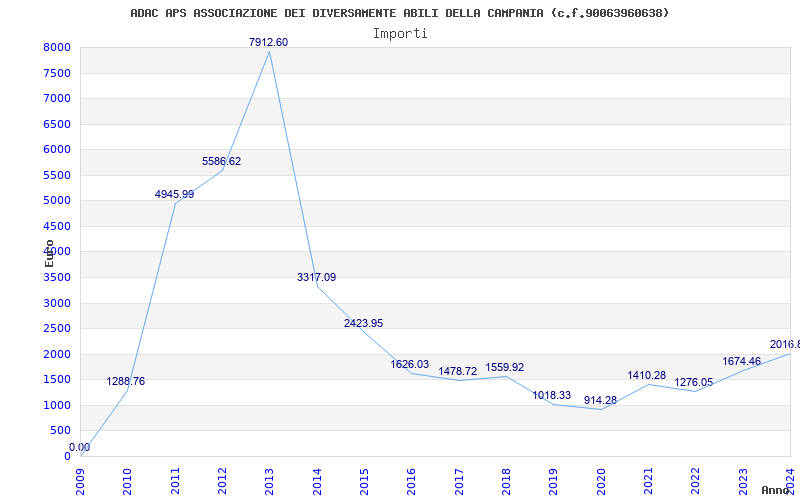This screenshot has width=800, height=500.
Task: Select the x-axis year label 2018
Action: coord(506,482)
